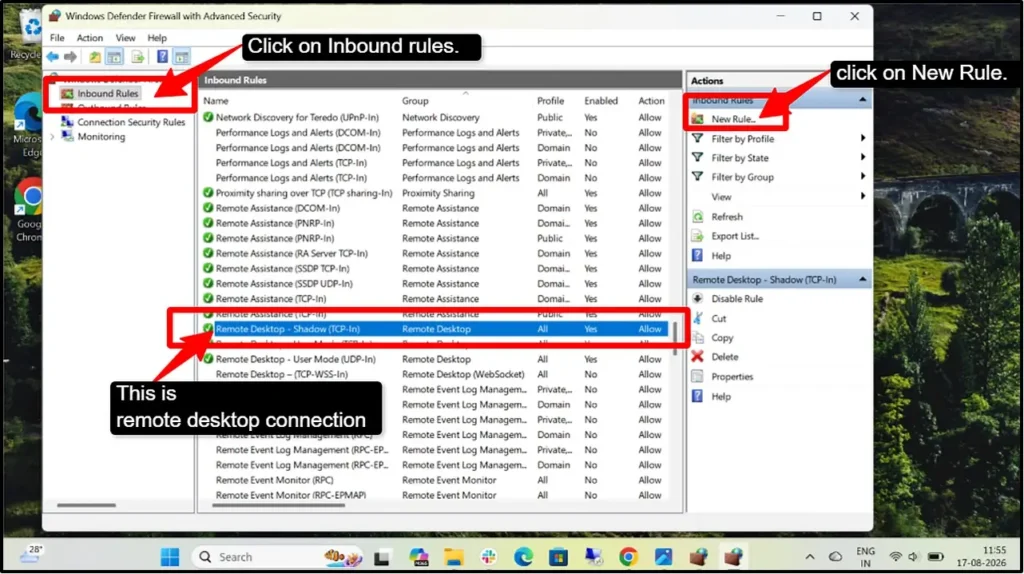Open the File menu
1024x574 pixels.
click(57, 38)
